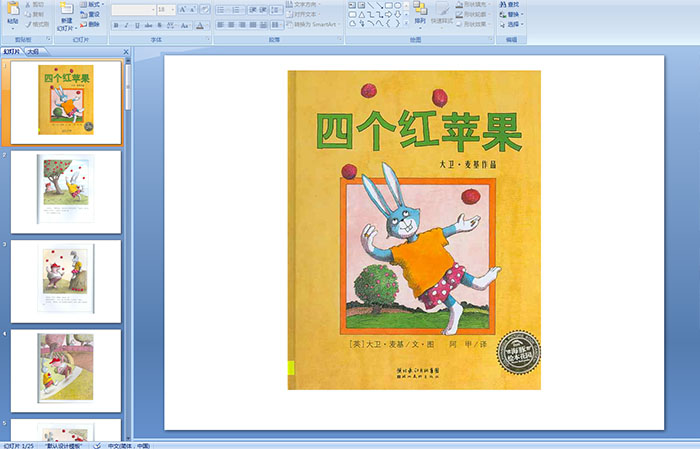Open the Layout (版式) dropdown

pos(92,4)
